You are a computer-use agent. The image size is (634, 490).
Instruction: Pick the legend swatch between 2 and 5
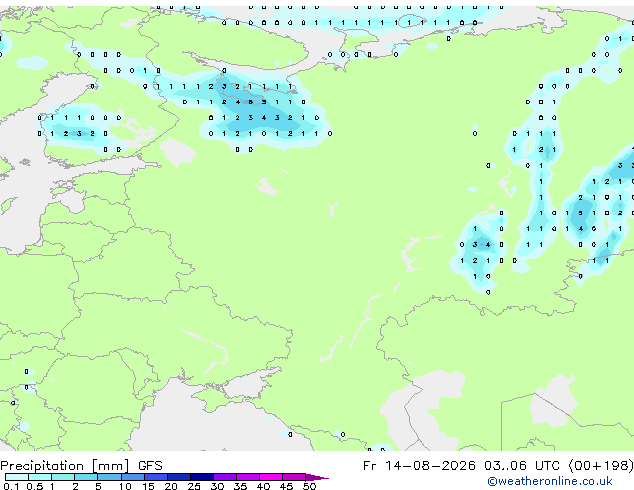[x=86, y=477]
